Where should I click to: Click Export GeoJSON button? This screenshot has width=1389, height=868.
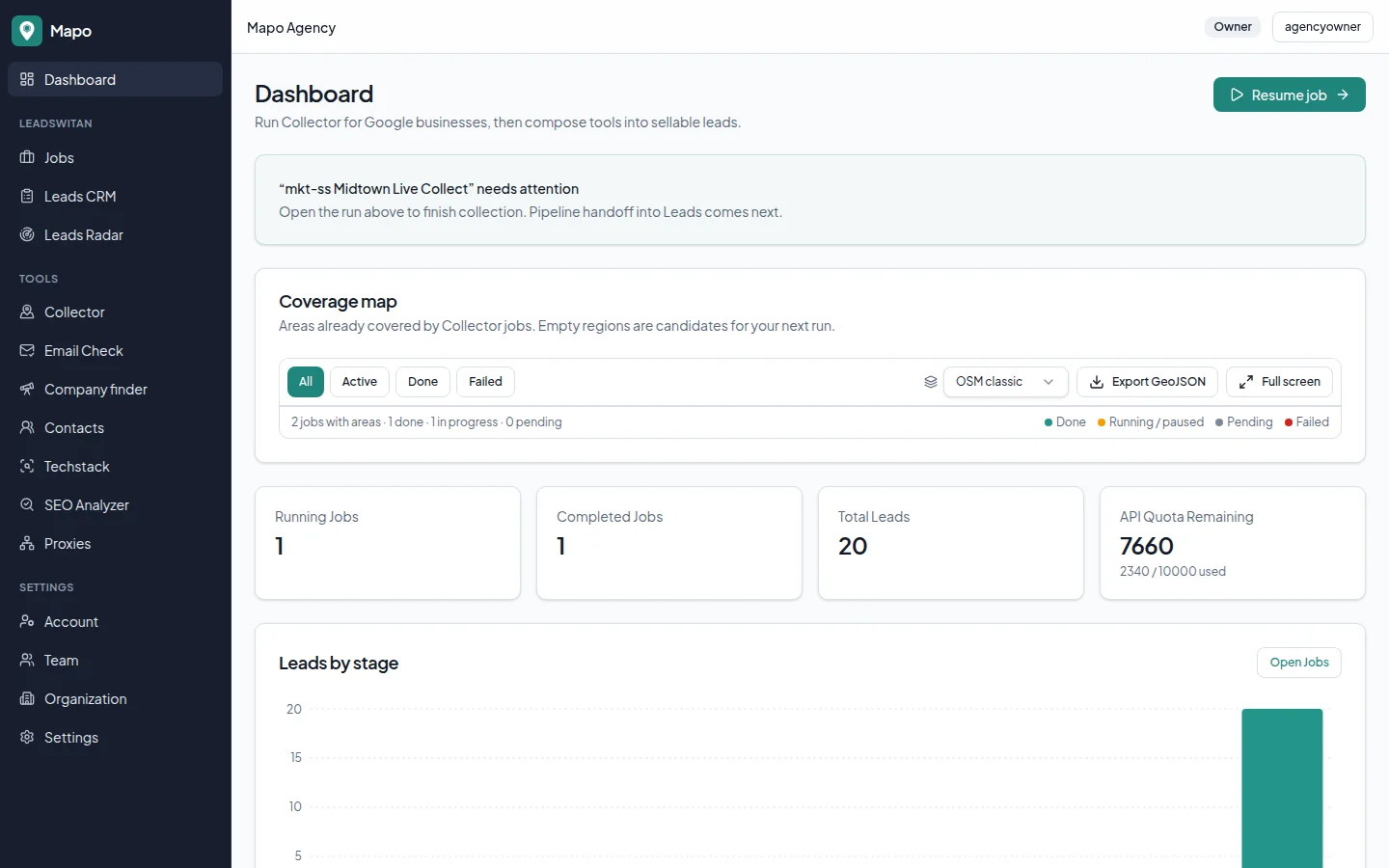point(1147,382)
